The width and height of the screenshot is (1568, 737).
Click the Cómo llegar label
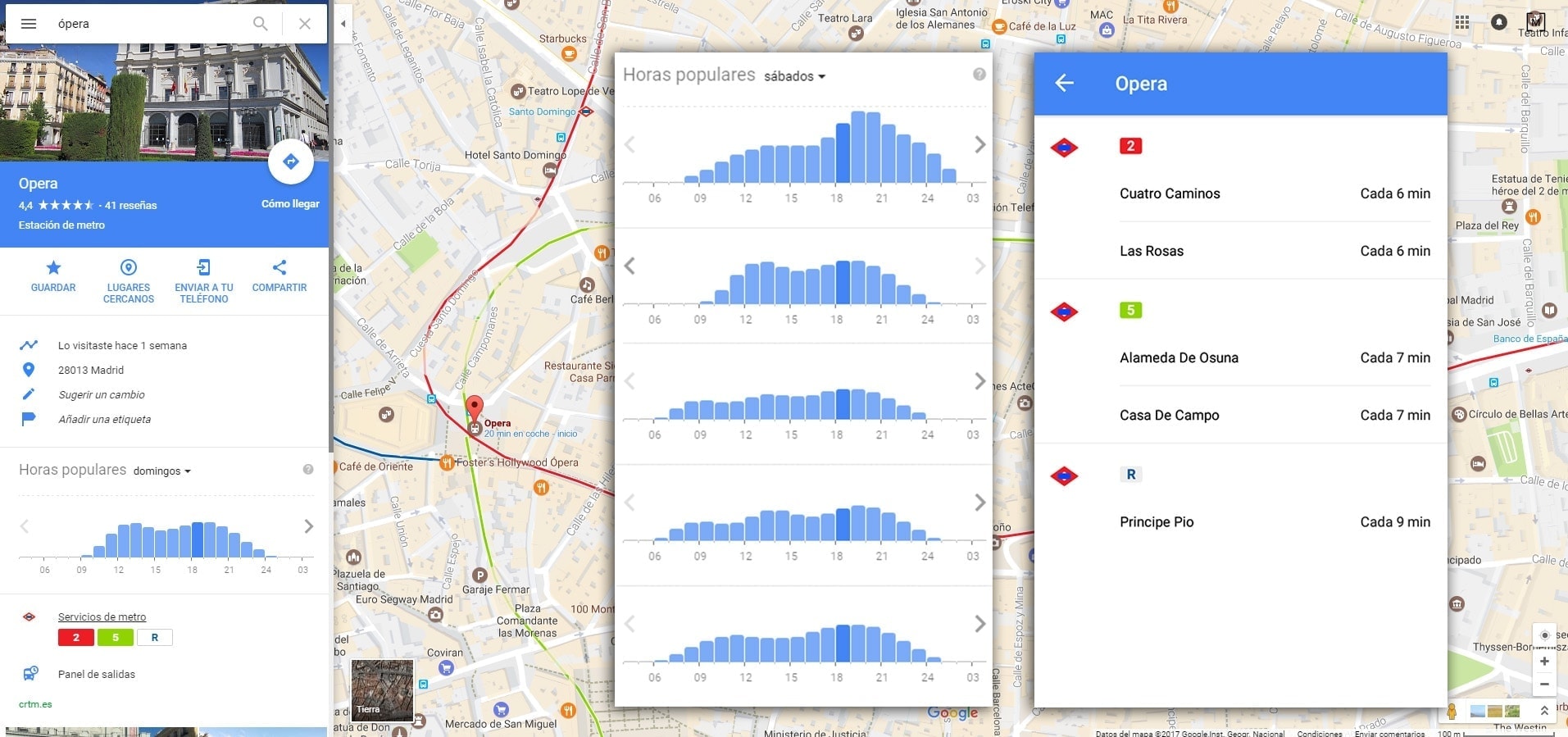coord(290,204)
